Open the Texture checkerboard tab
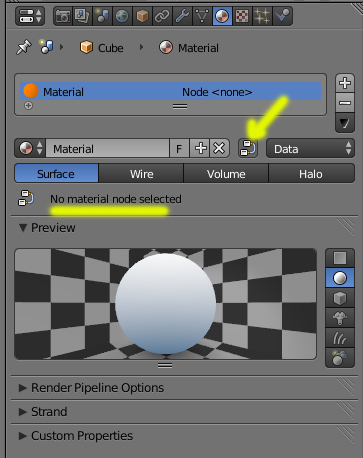 (242, 16)
